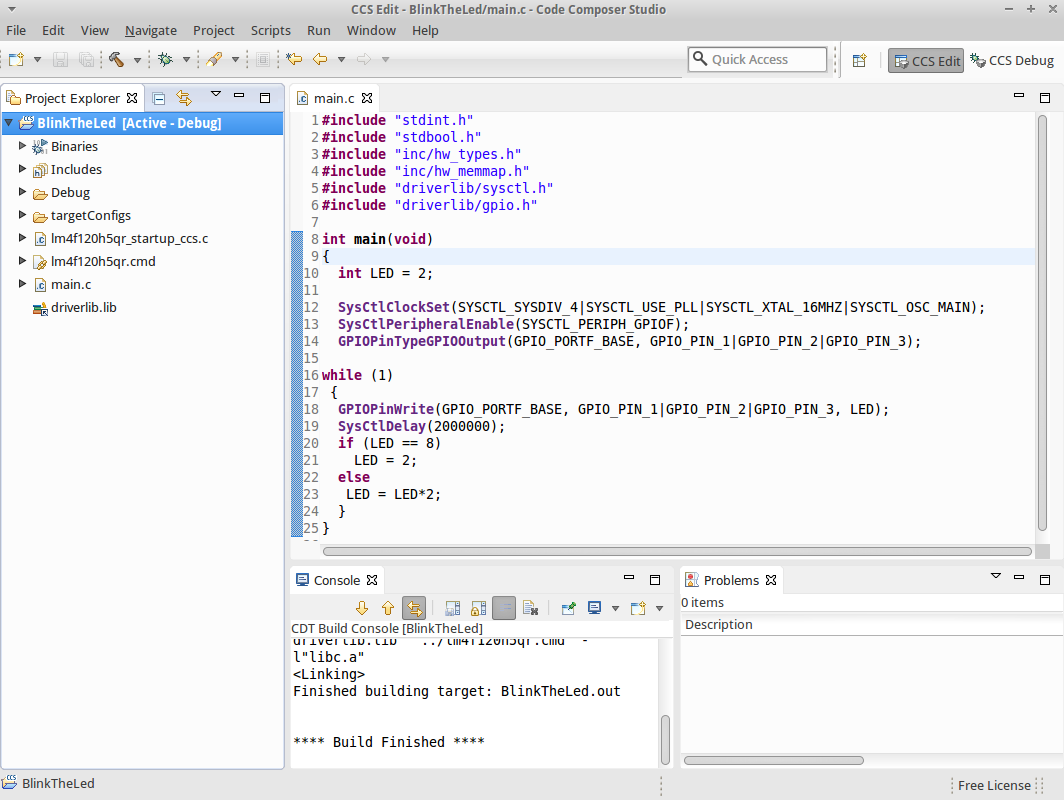
Task: Toggle Show Error Context button in Console
Action: point(414,608)
